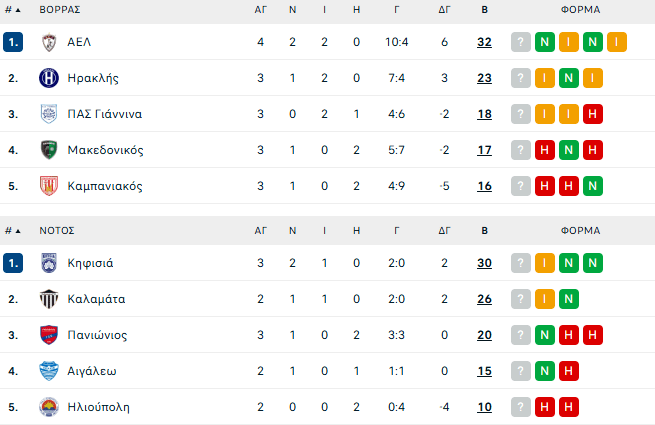Viewport: 655px width, 425px height.
Task: Open the Καλαμάτα team badge
Action: tap(49, 299)
